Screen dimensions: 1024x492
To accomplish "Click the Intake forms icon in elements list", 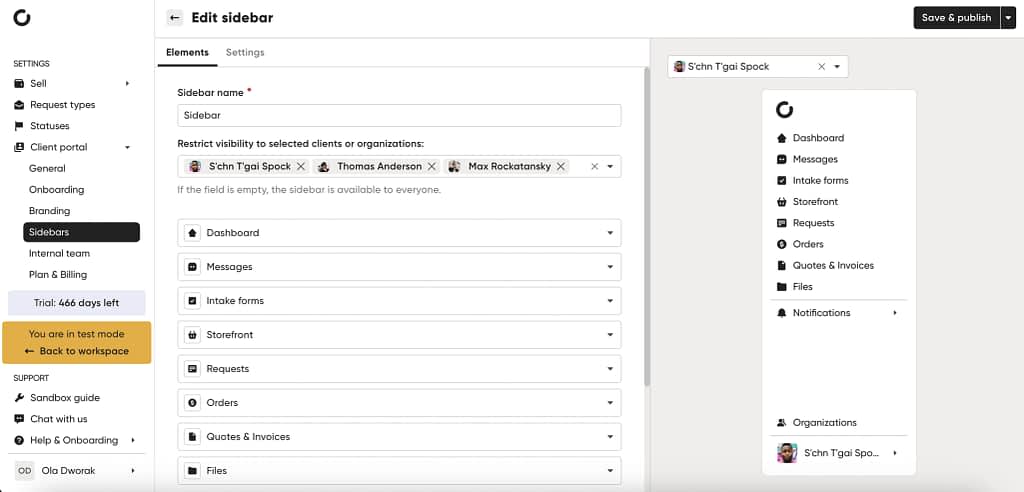I will (x=192, y=301).
